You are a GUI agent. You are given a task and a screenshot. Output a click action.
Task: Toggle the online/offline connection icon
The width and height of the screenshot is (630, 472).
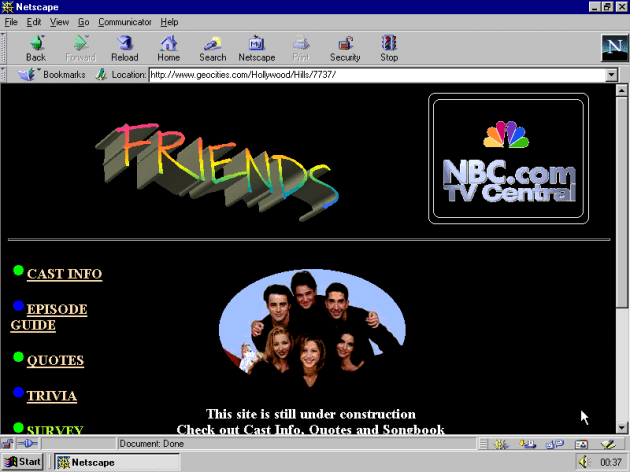coord(27,443)
